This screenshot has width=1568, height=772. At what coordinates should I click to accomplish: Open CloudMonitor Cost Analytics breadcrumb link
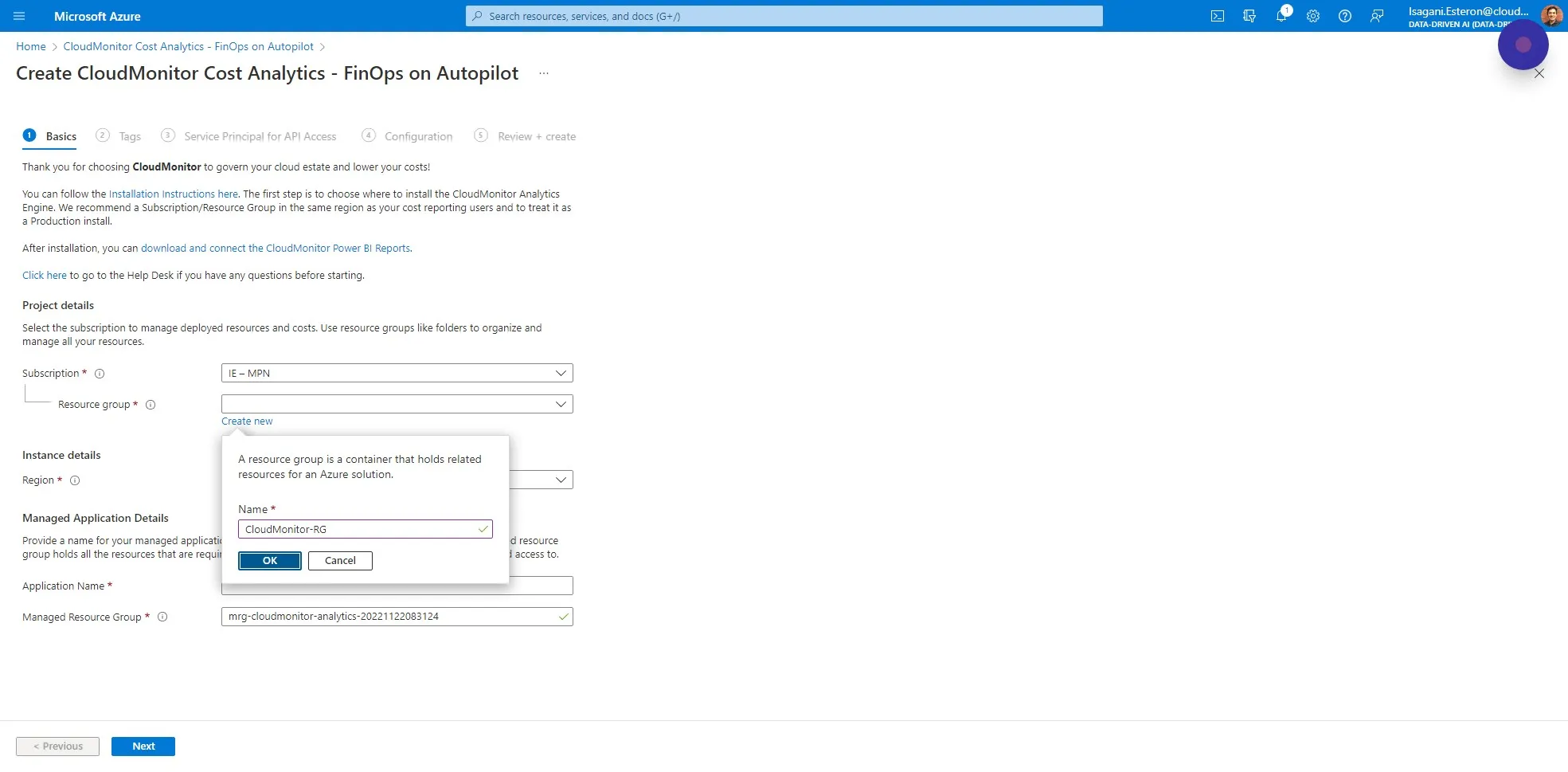pyautogui.click(x=189, y=46)
